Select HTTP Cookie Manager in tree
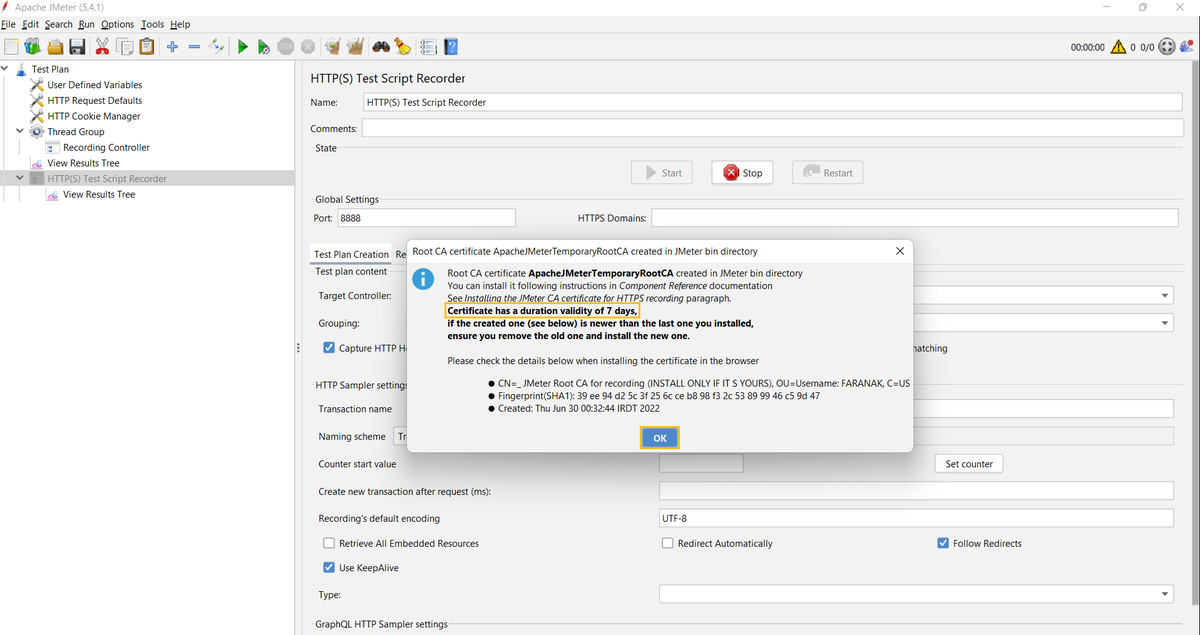Viewport: 1200px width, 635px height. (93, 116)
